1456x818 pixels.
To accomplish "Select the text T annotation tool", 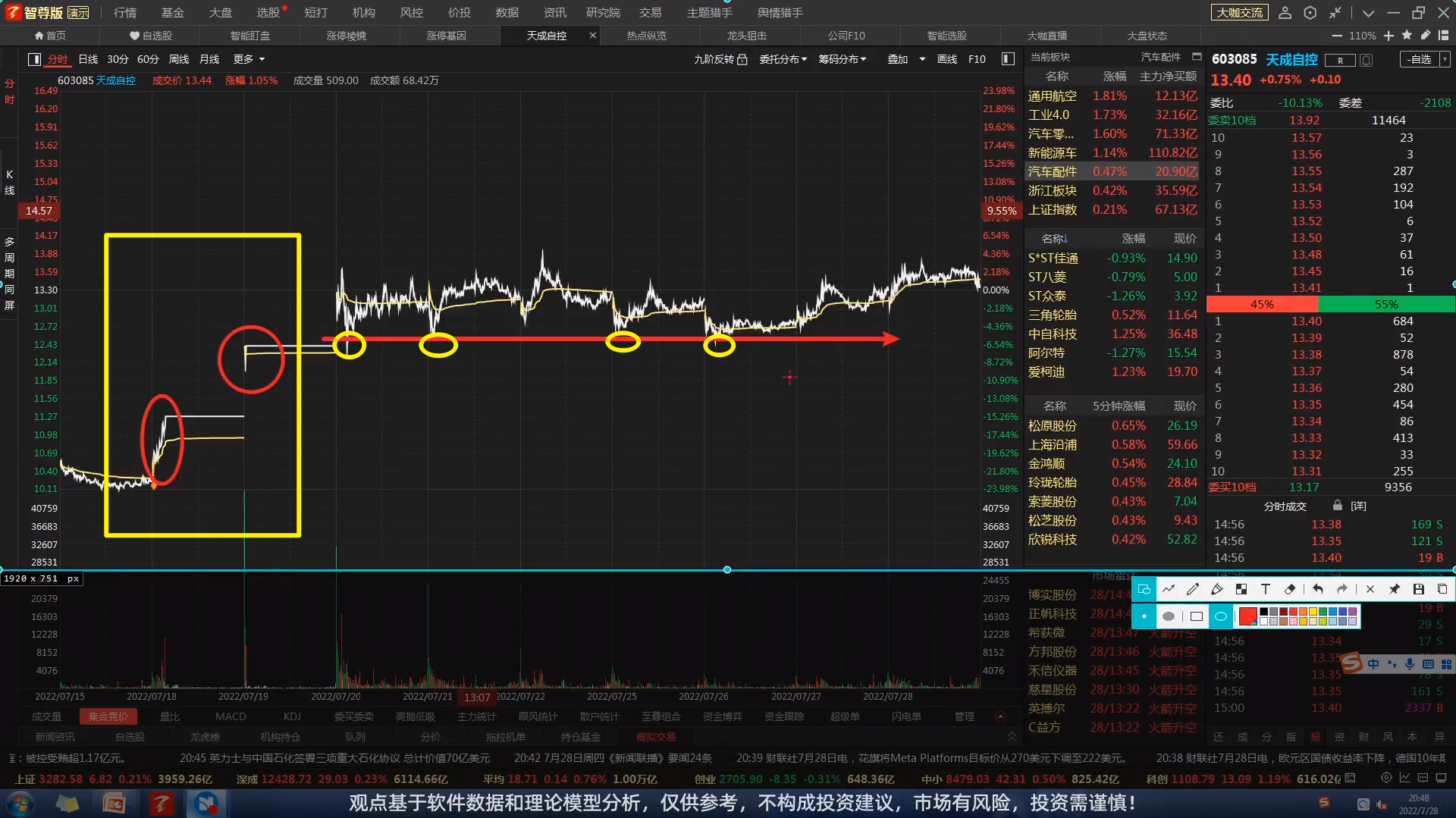I will (1266, 589).
